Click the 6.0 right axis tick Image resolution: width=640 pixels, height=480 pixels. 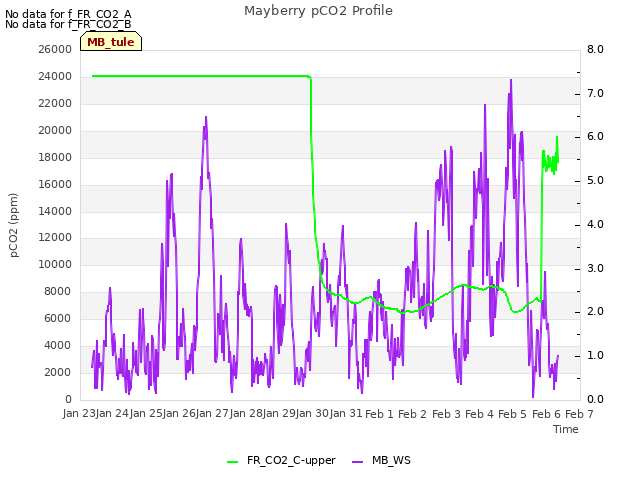(x=595, y=136)
